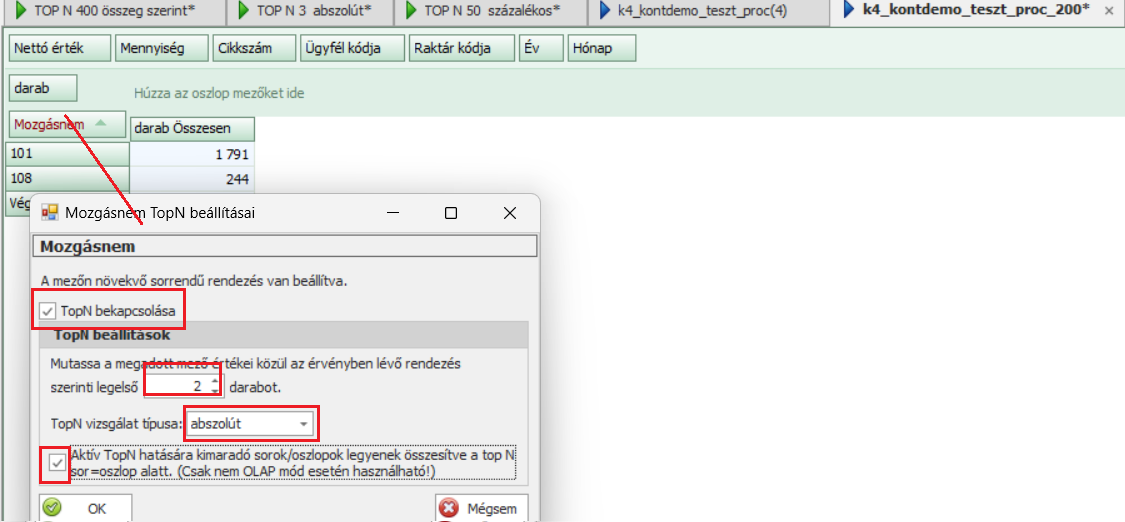Minimize the TopN settings dialog

[393, 212]
